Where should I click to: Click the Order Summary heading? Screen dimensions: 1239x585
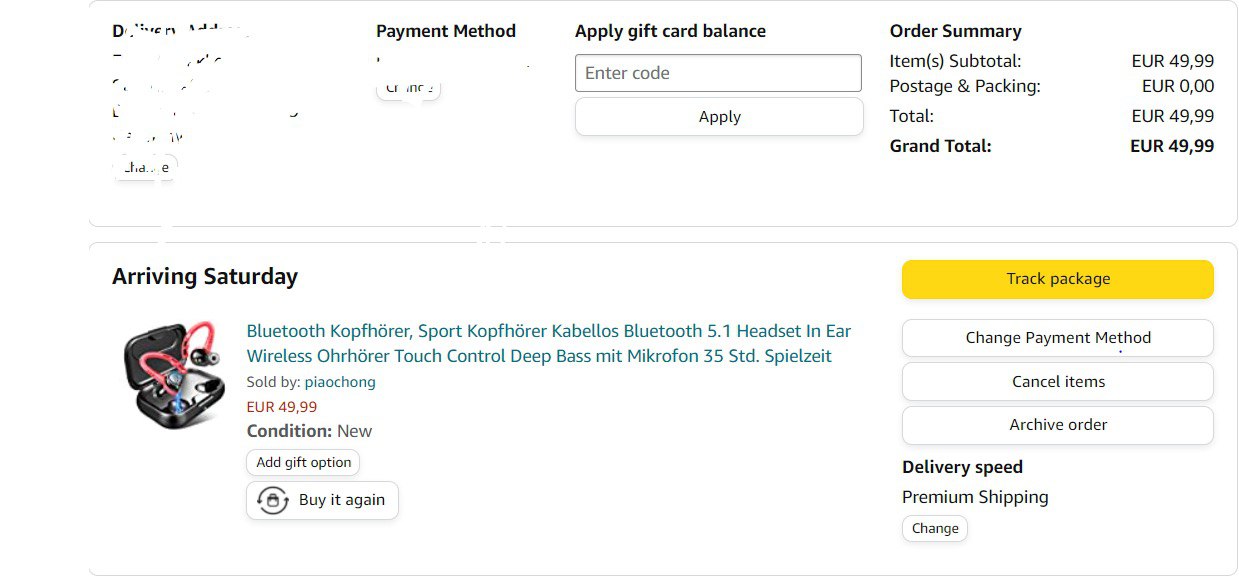click(955, 31)
